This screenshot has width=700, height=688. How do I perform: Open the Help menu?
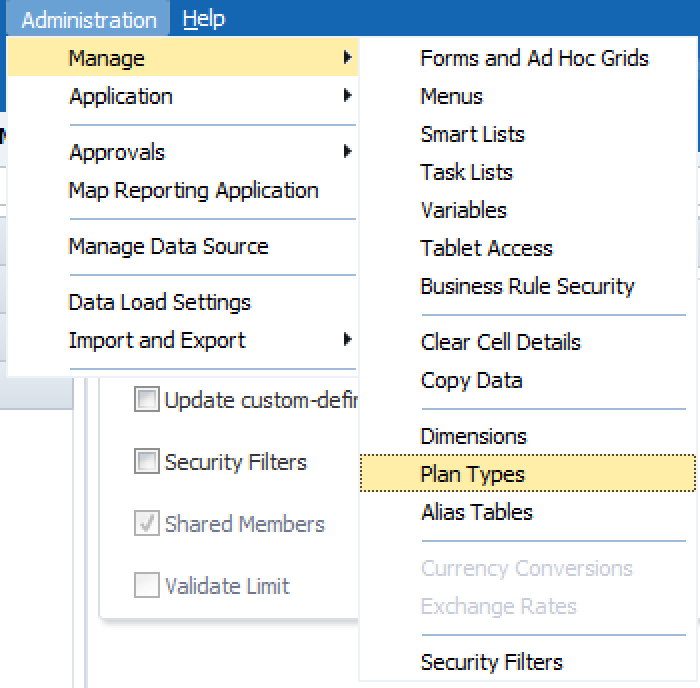[x=204, y=19]
